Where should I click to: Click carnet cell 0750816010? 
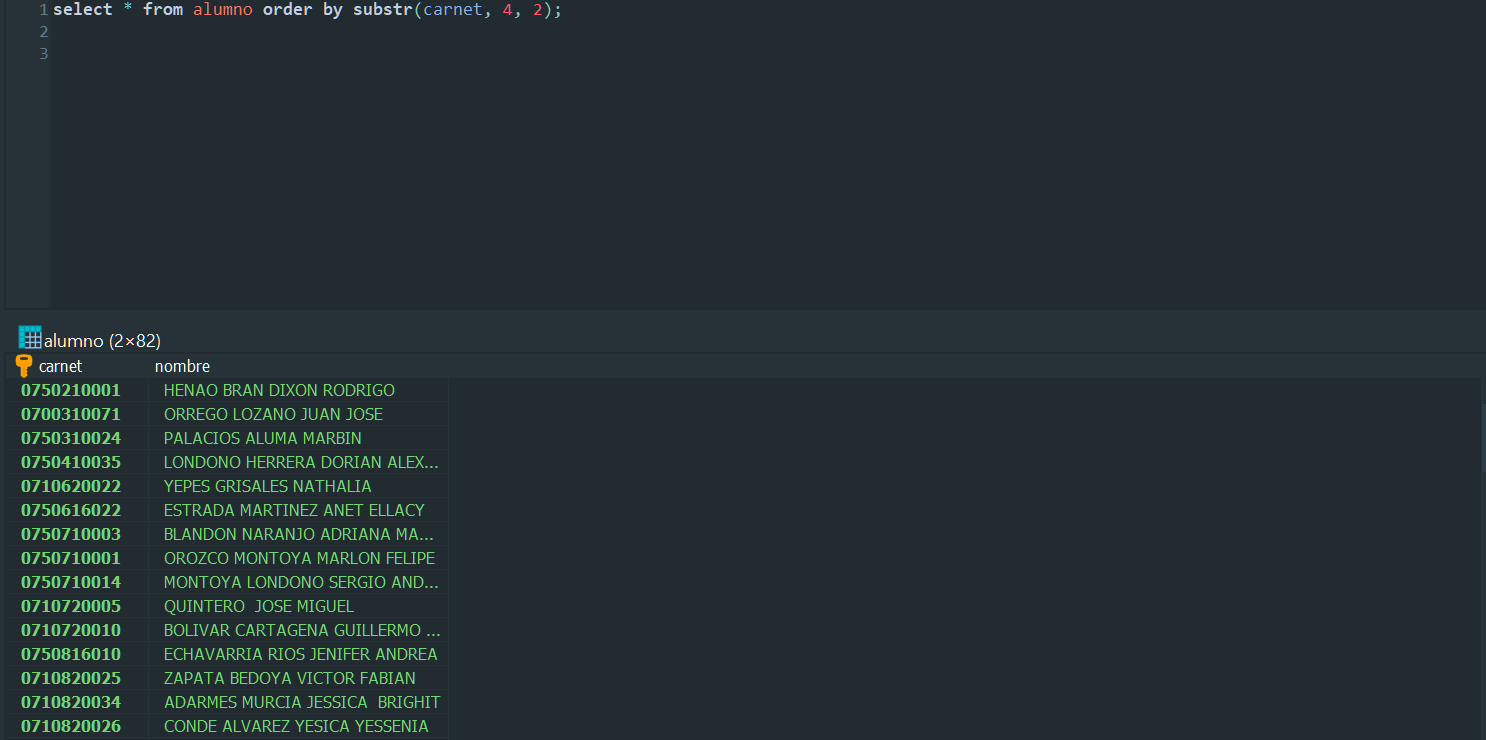coord(71,654)
